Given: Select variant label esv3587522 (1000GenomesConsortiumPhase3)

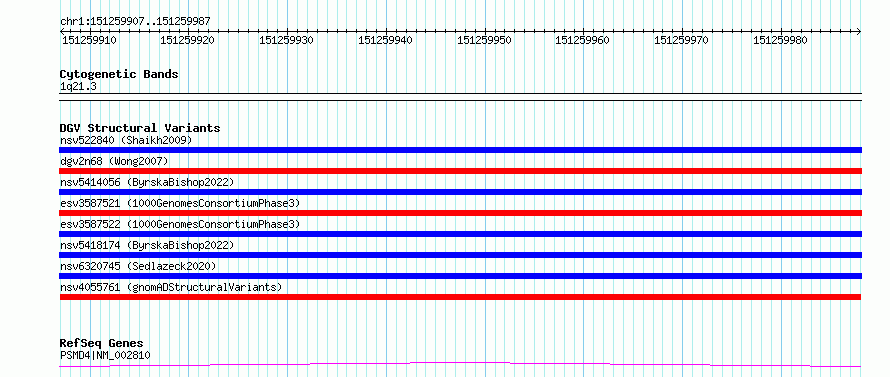Looking at the screenshot, I should [x=180, y=224].
